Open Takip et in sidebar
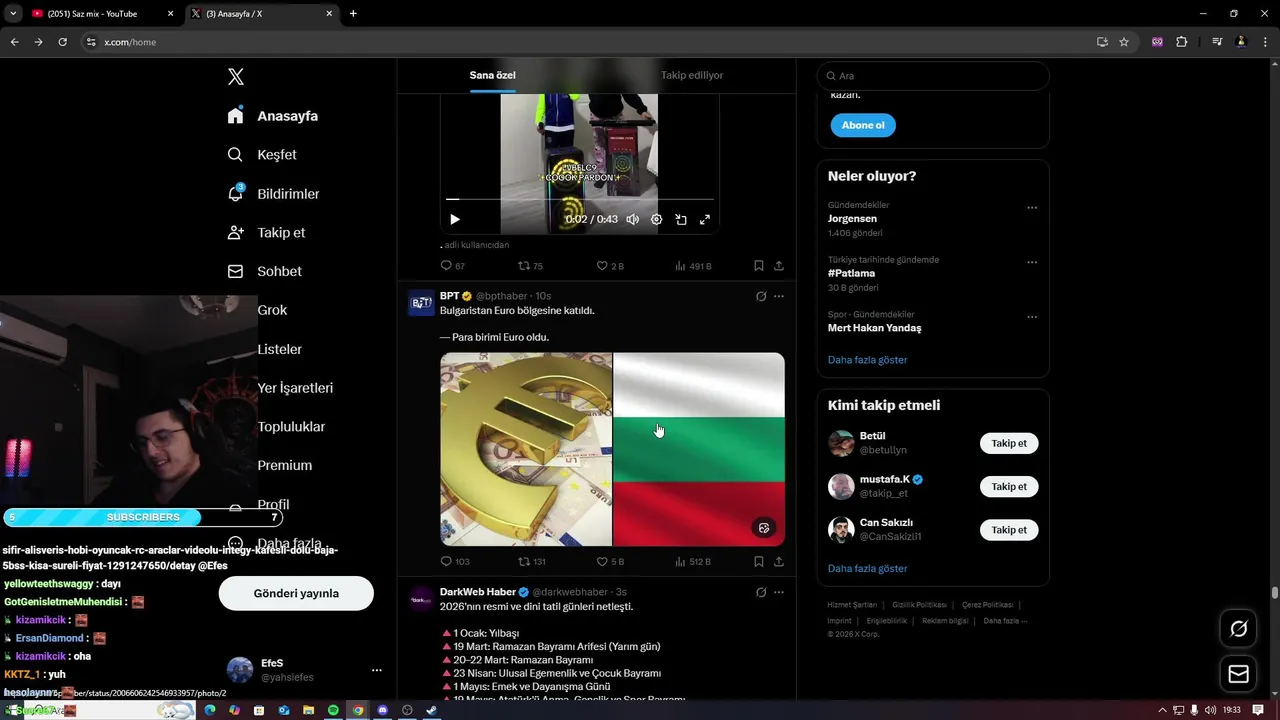1280x720 pixels. [x=266, y=232]
